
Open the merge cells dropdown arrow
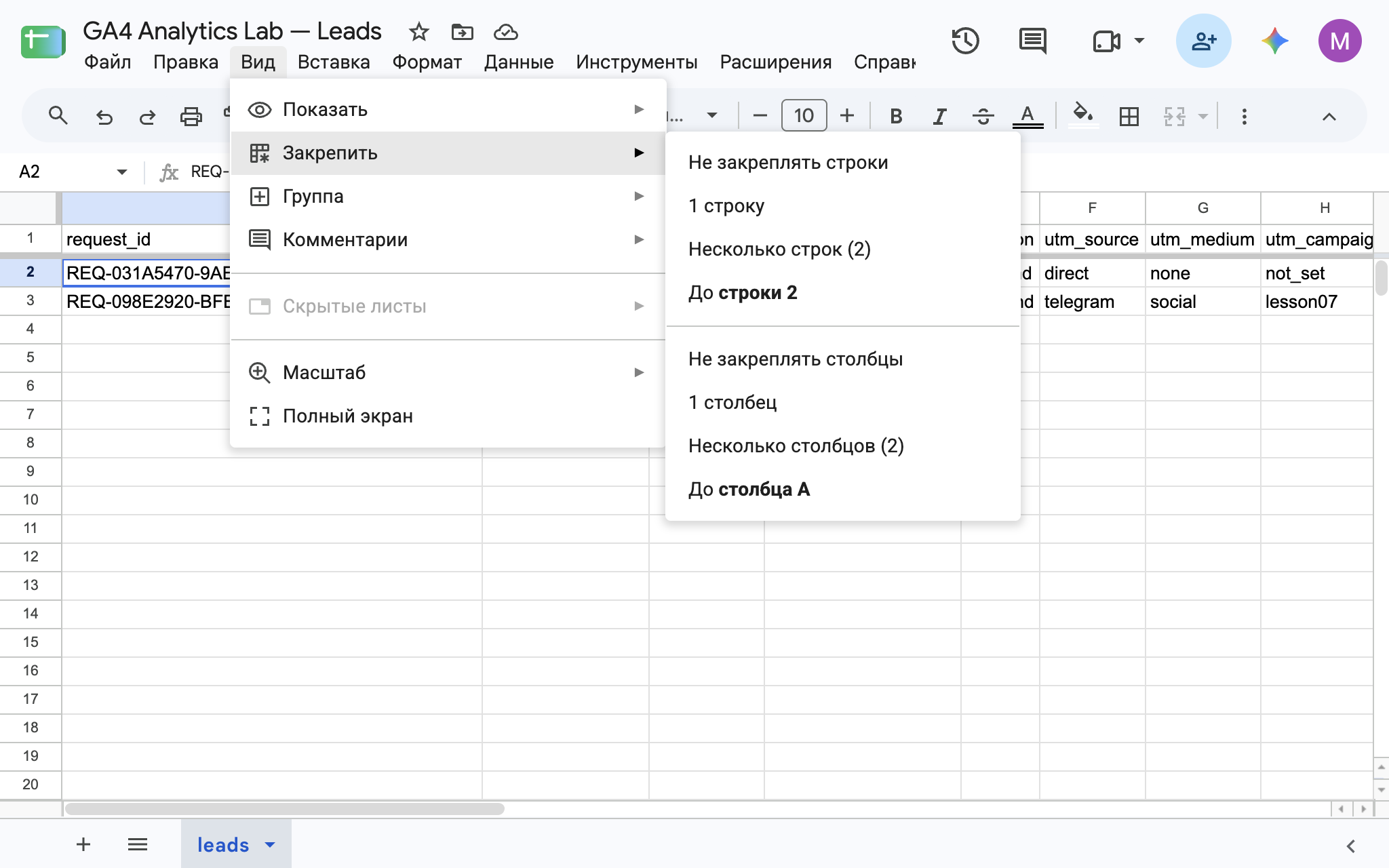[x=1202, y=117]
